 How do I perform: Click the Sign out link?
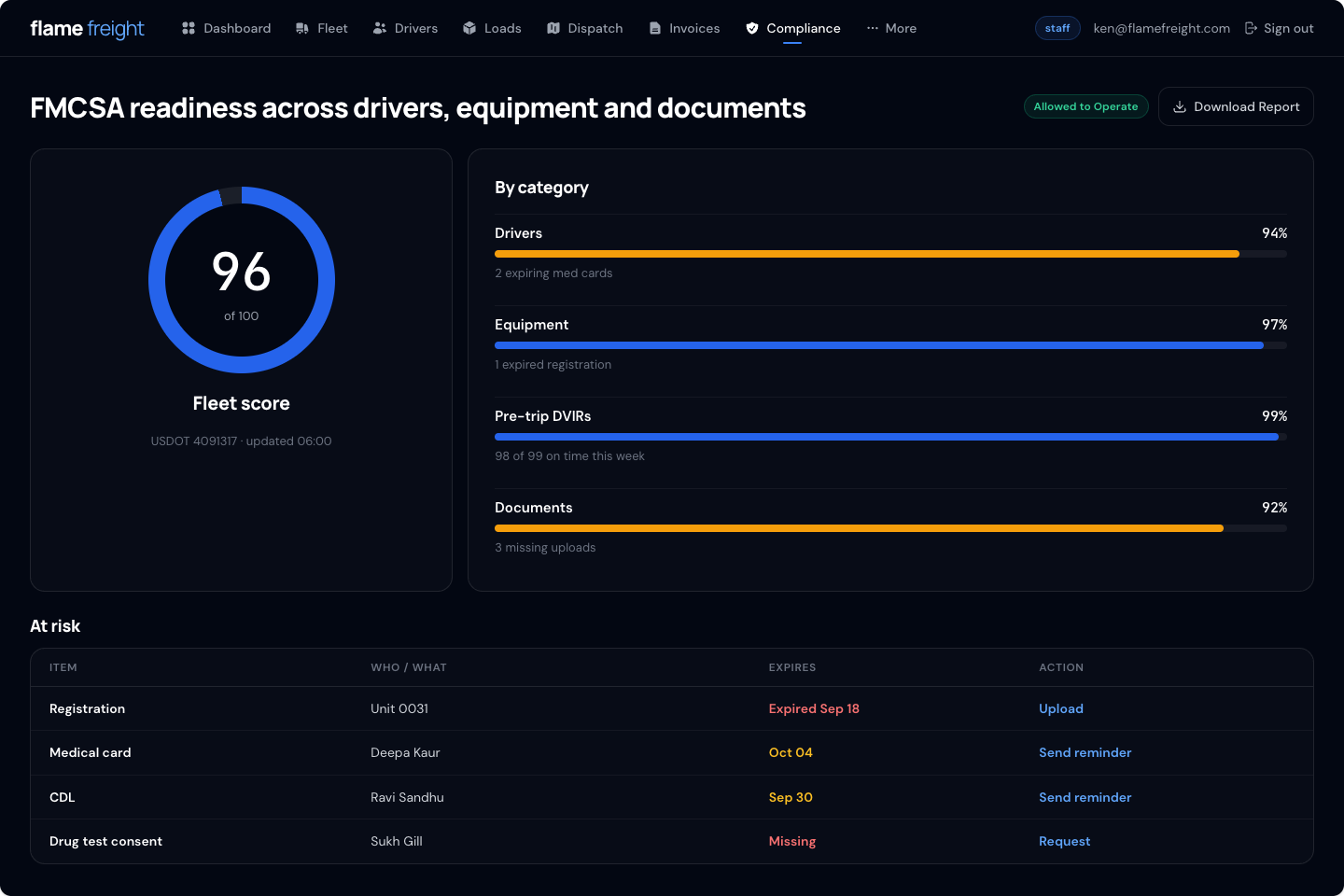point(1280,28)
